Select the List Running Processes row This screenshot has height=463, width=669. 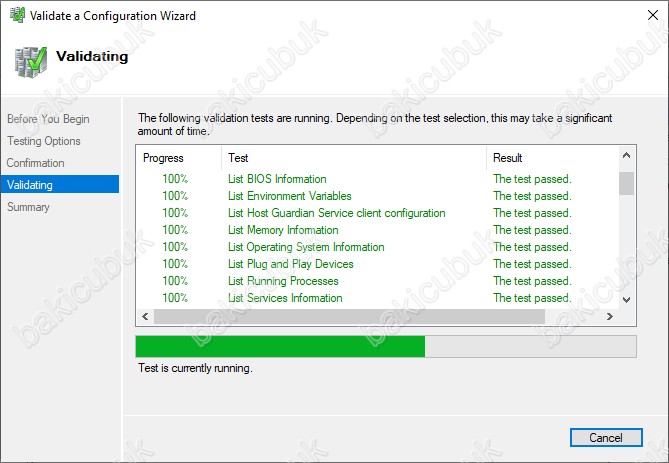378,281
